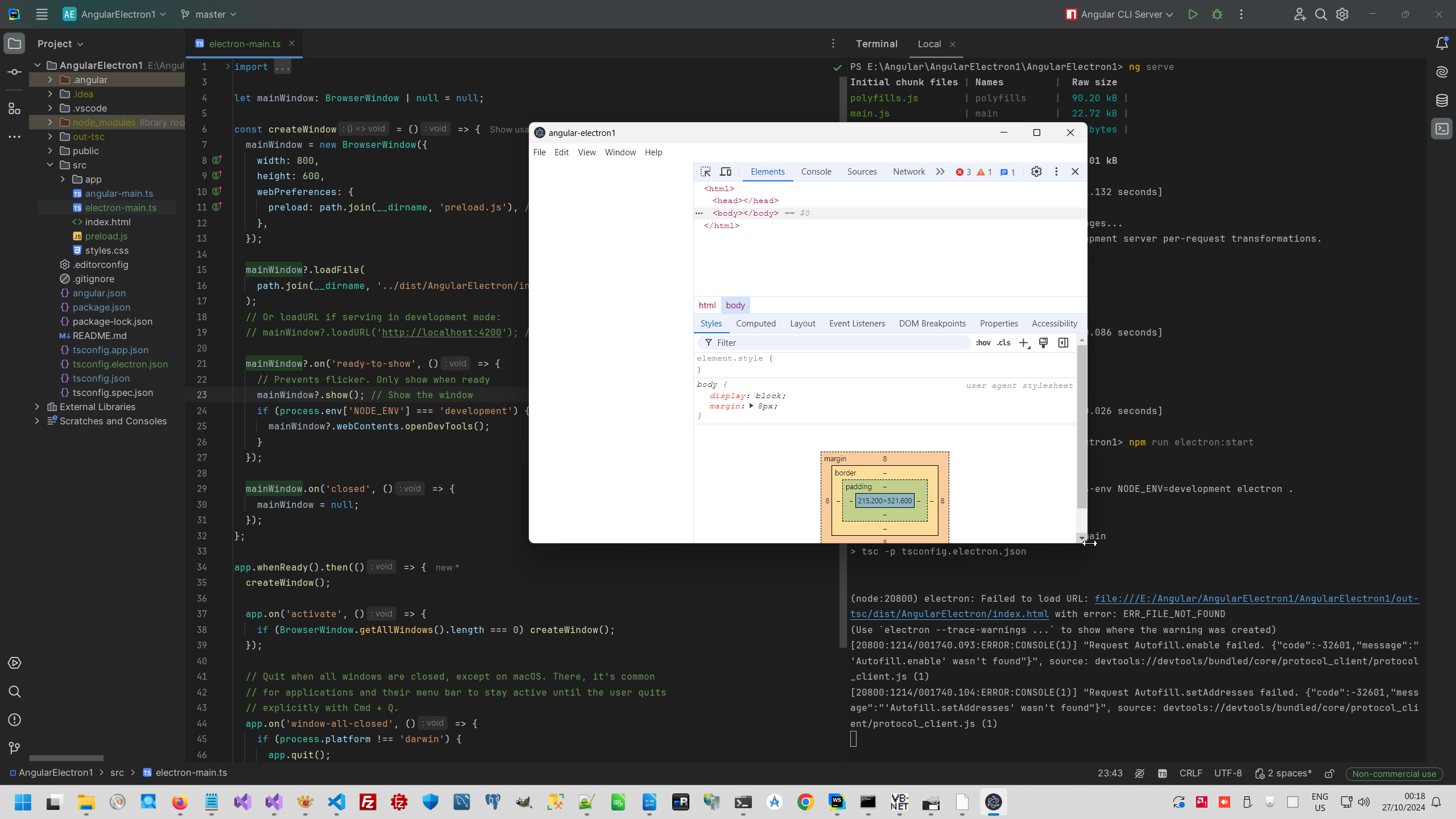Run the Angular CLI Server with the green play button
Viewport: 1456px width, 819px height.
click(x=1193, y=14)
